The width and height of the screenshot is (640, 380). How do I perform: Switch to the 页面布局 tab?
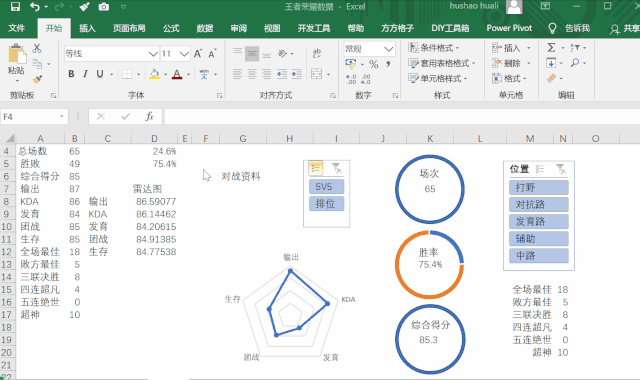click(x=129, y=28)
